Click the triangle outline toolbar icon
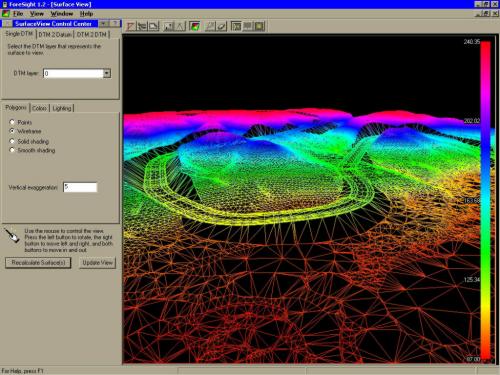 [180, 26]
